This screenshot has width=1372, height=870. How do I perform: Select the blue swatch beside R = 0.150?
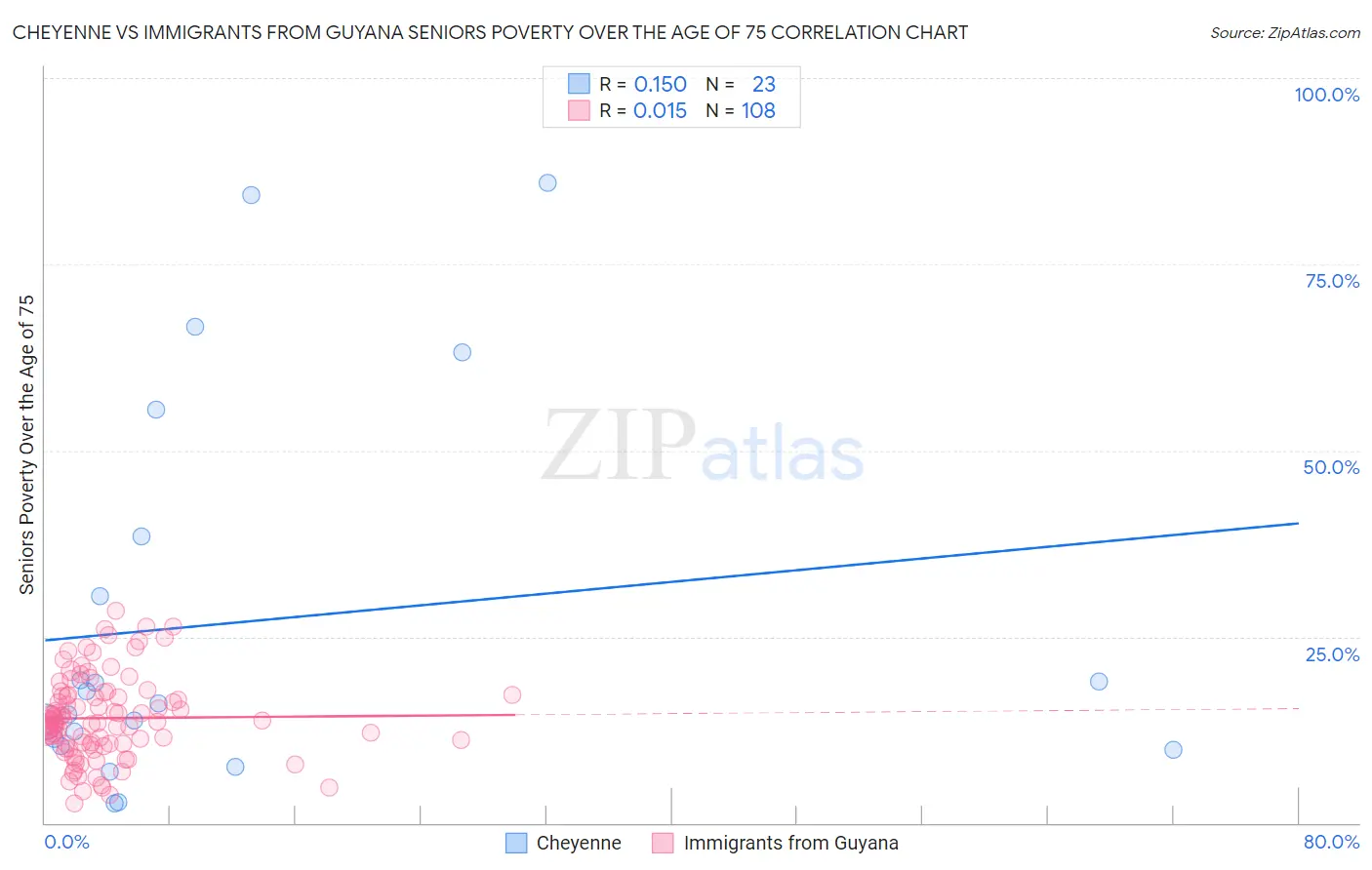[x=579, y=84]
